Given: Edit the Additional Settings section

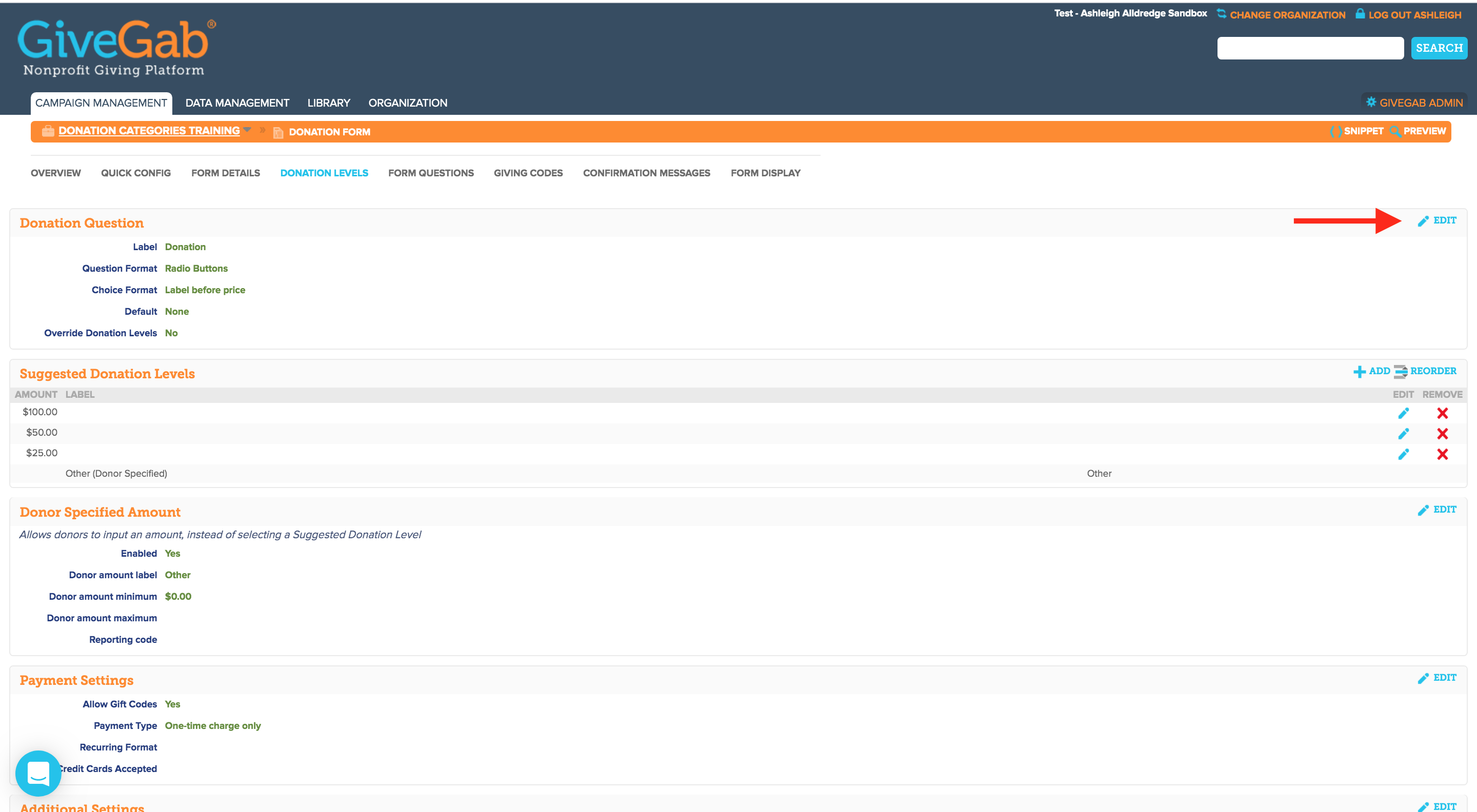Looking at the screenshot, I should [x=1437, y=806].
